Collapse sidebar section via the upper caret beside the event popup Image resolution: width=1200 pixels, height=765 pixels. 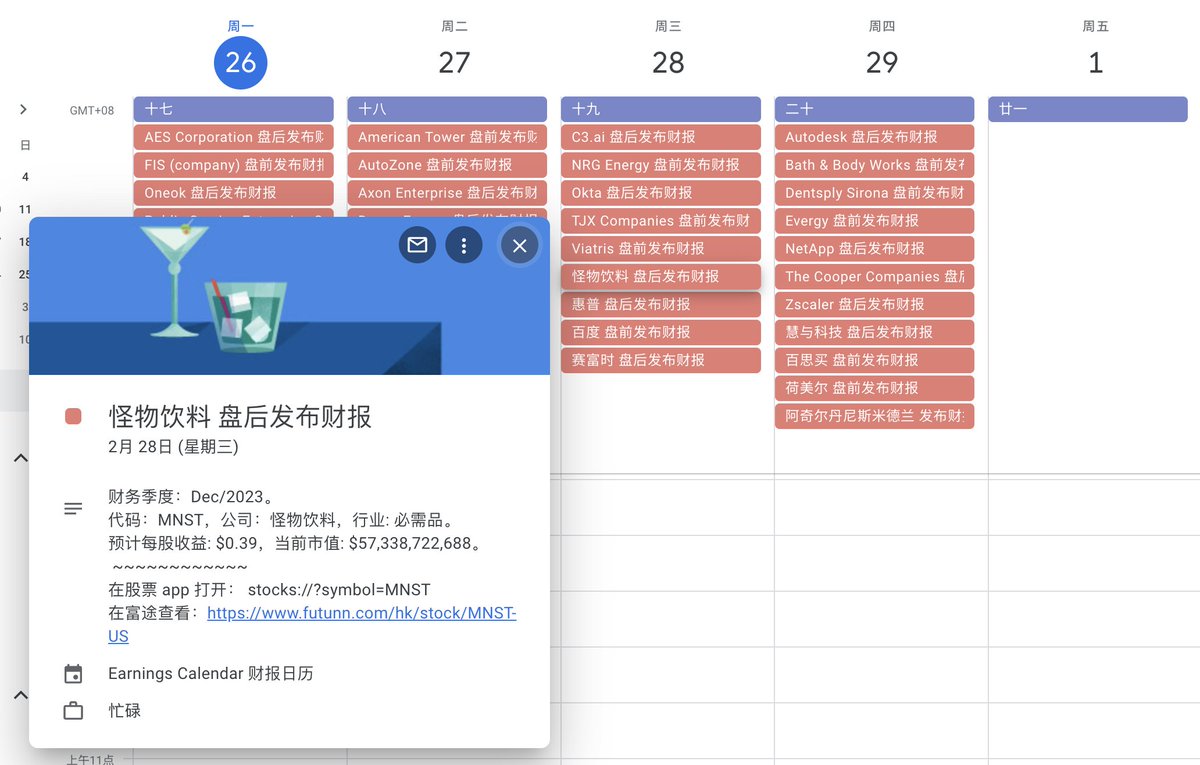20,458
